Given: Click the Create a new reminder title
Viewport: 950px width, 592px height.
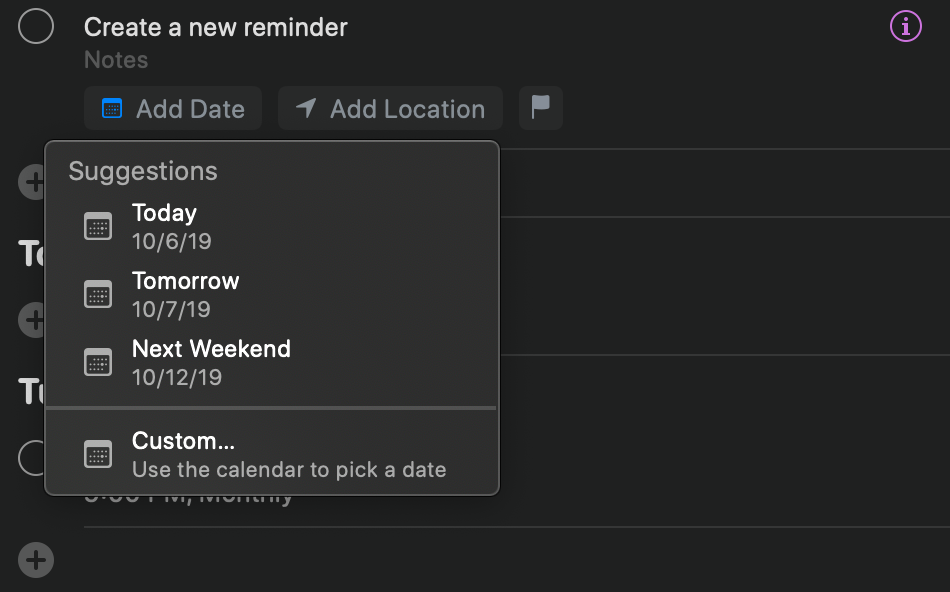Looking at the screenshot, I should click(215, 27).
